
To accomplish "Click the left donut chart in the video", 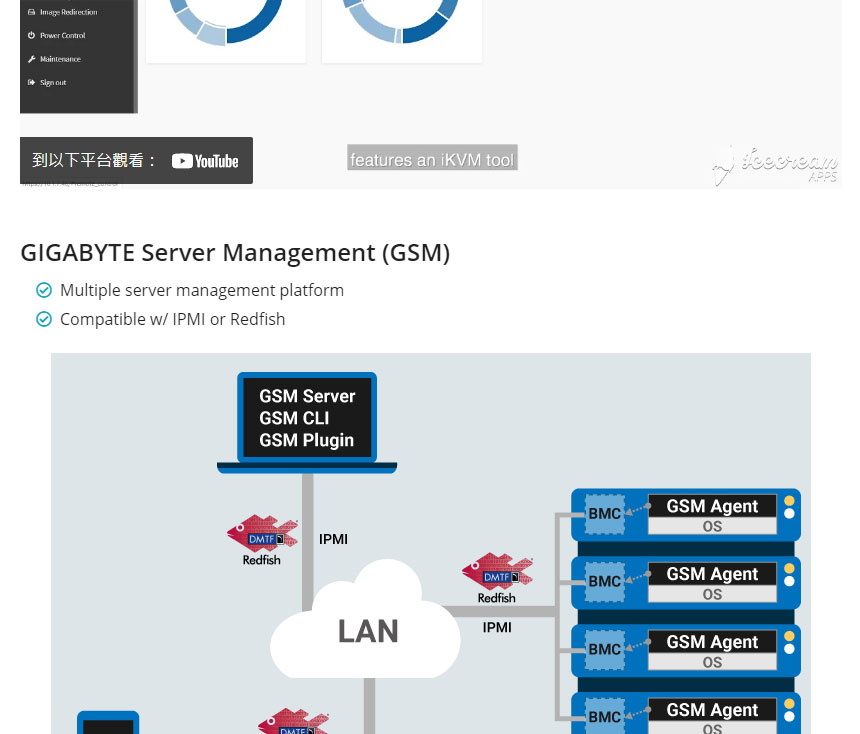I will click(226, 21).
